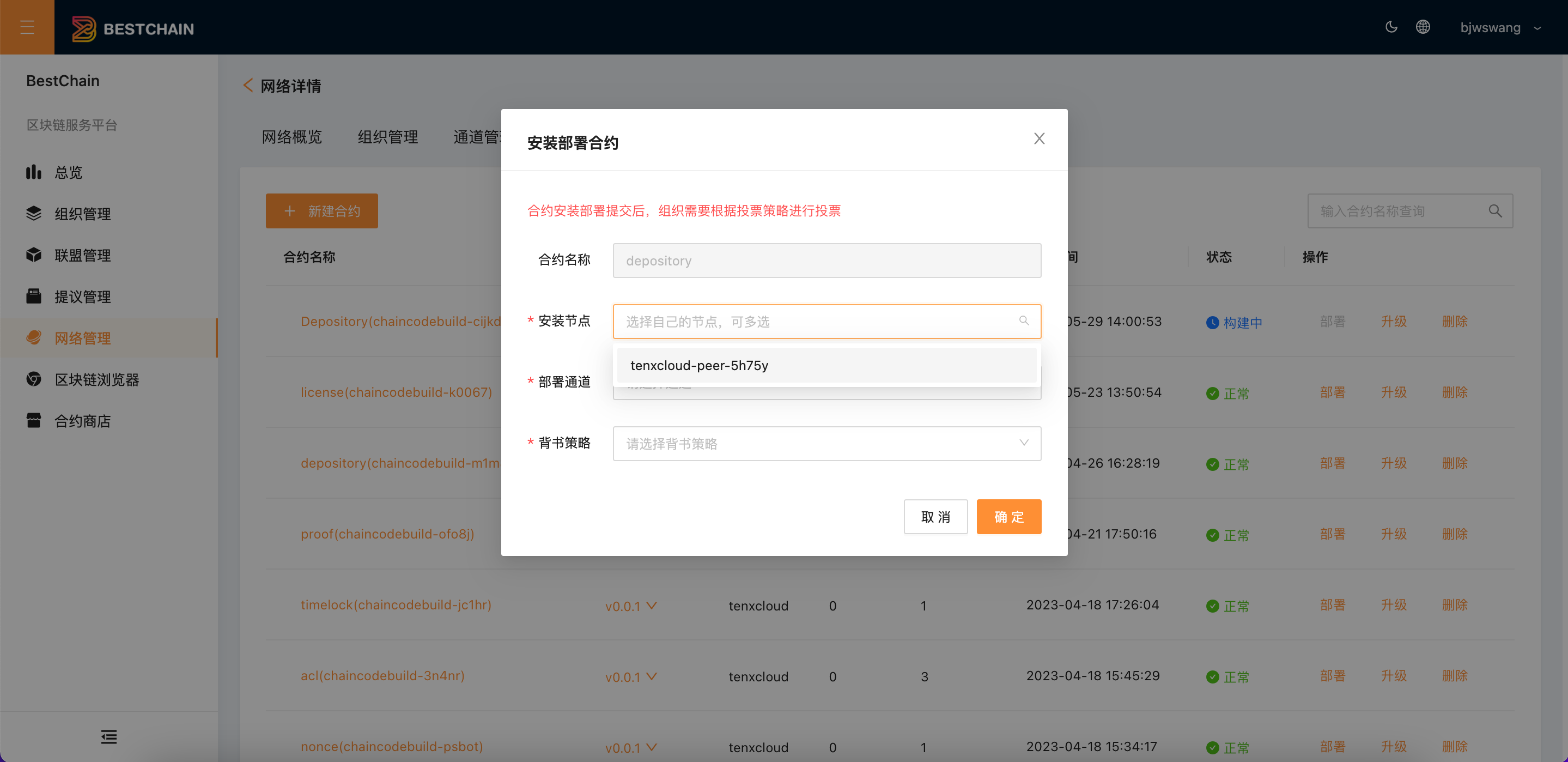
Task: Click the 背书策略 dropdown arrow
Action: pos(1024,443)
